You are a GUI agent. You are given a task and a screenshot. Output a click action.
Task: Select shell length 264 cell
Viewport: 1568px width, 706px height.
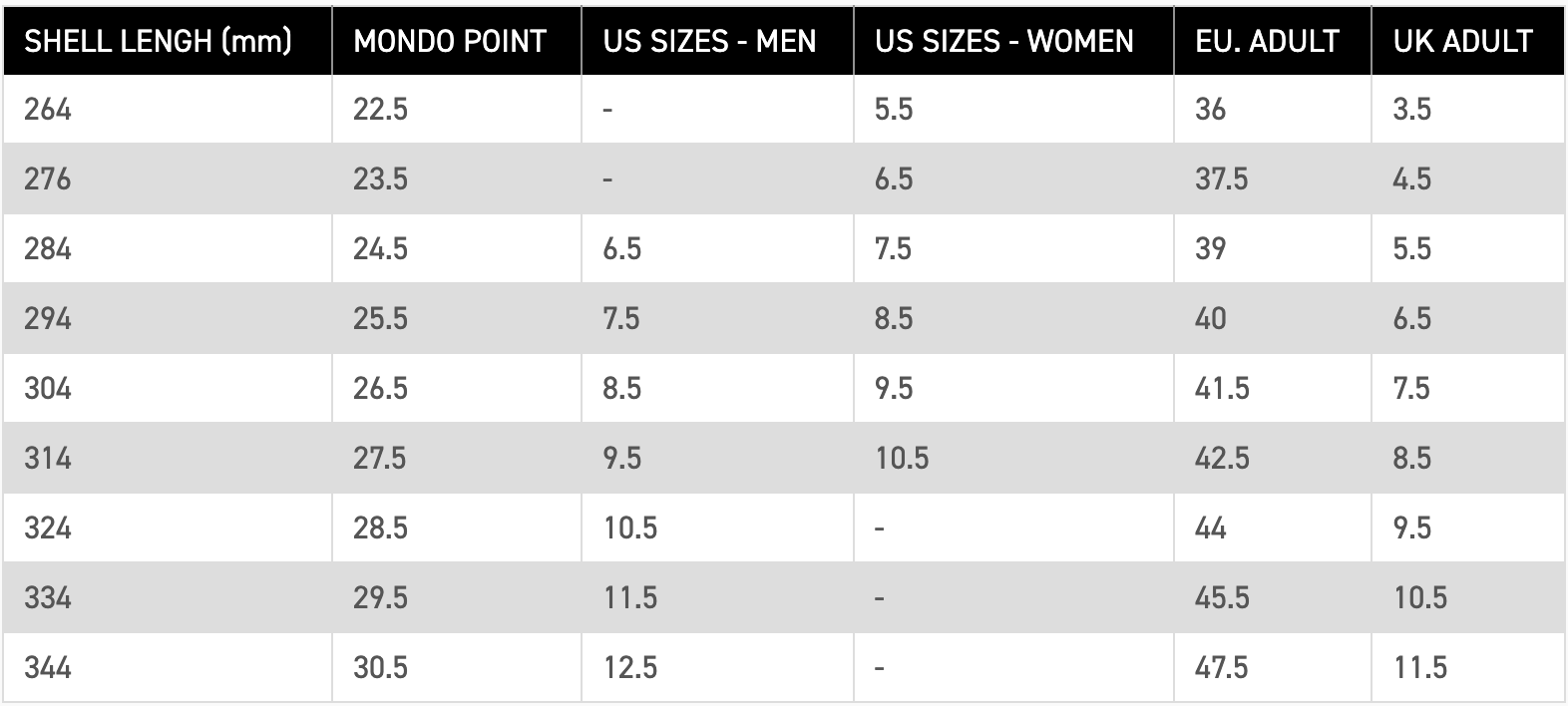pos(167,109)
